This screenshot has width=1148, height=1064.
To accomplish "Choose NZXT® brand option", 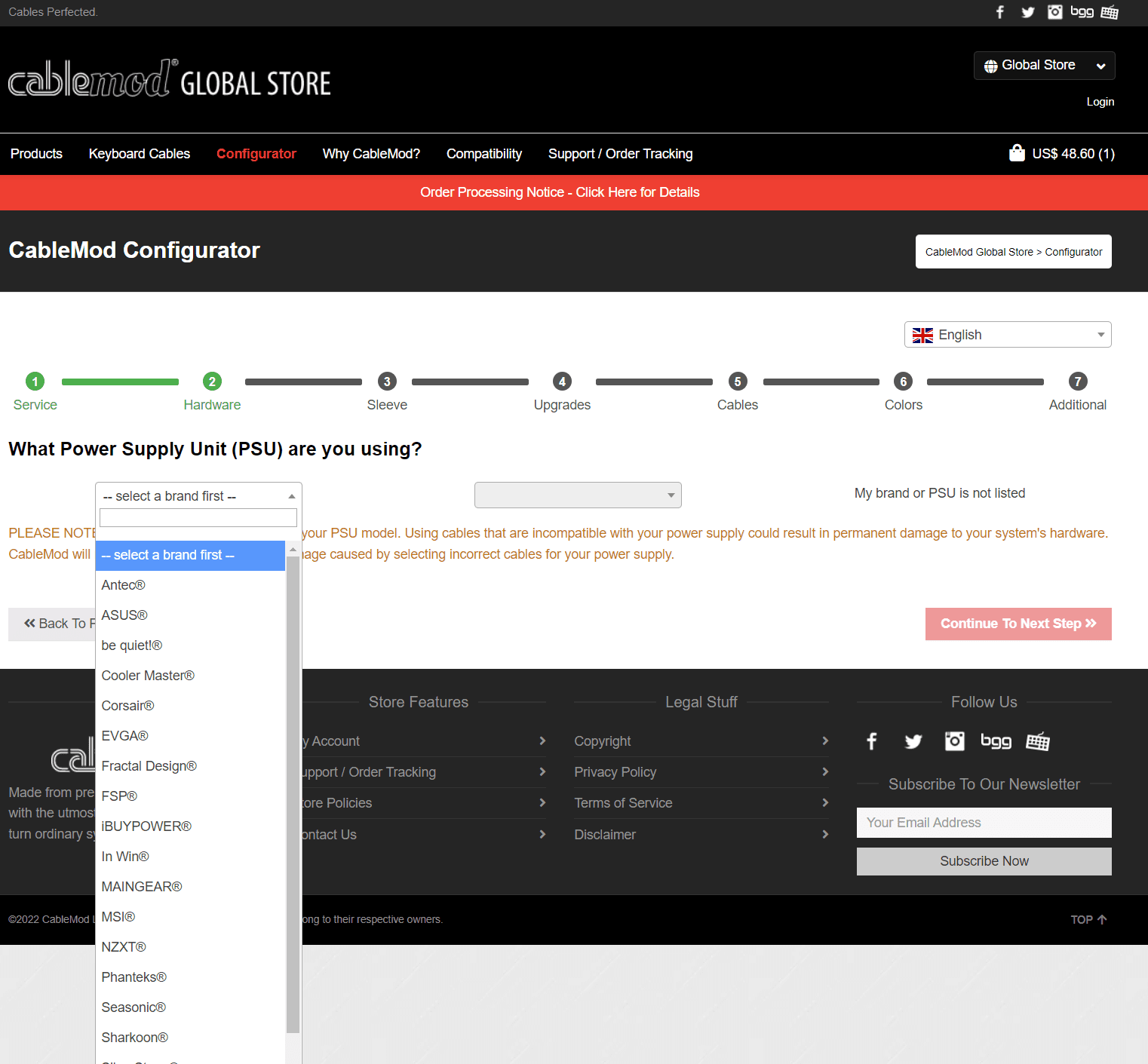I will click(x=190, y=947).
